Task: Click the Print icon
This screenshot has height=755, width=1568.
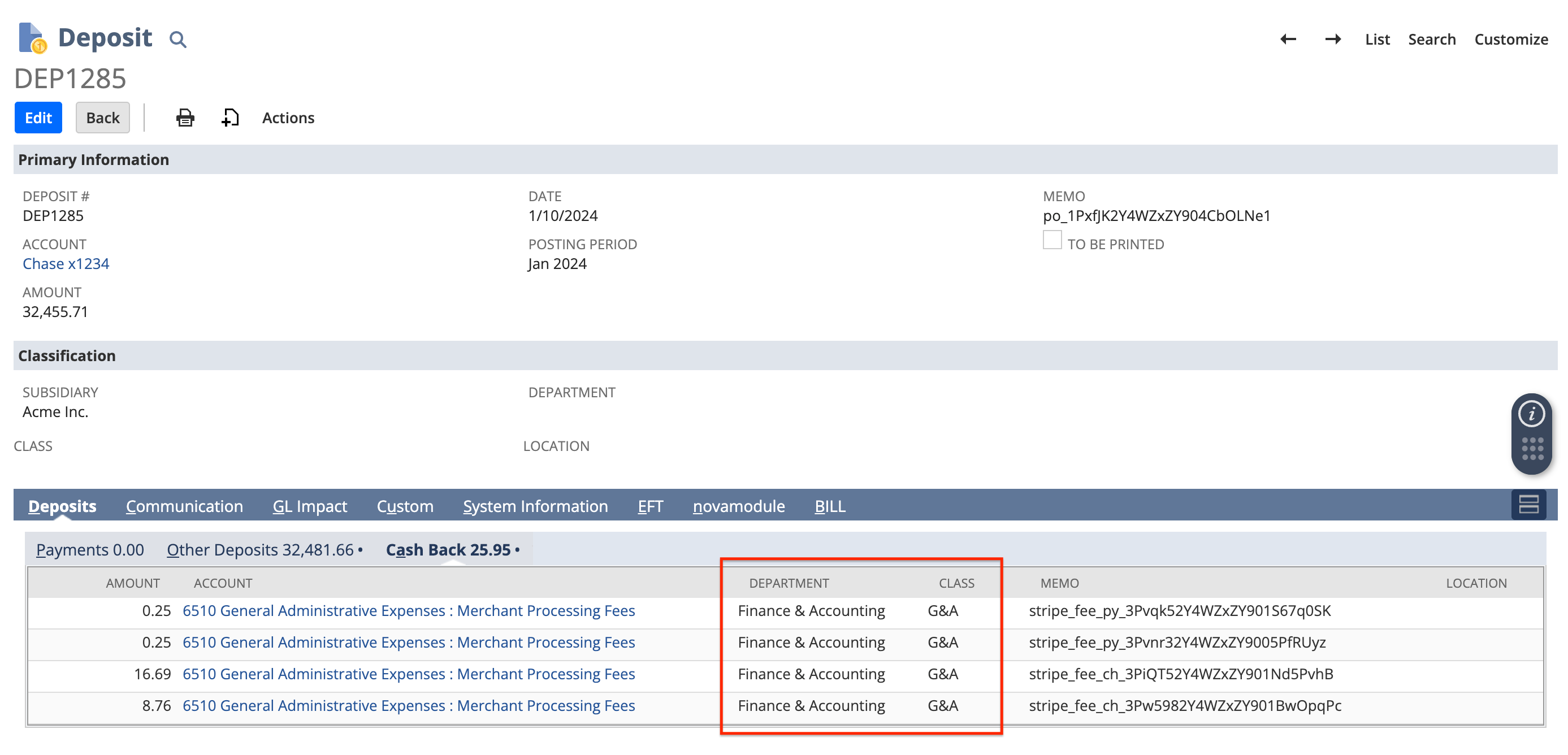Action: 184,118
